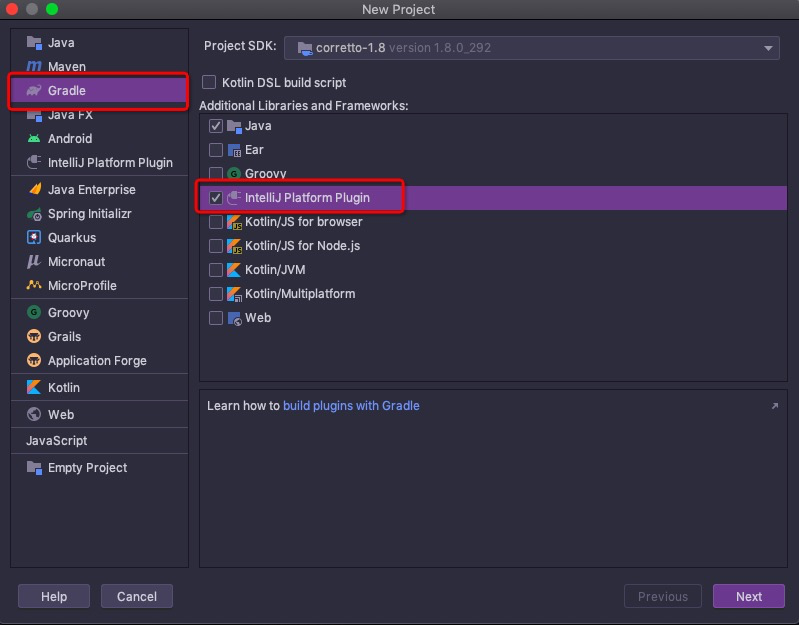This screenshot has height=625, width=799.
Task: Click the 'corretto-1.8' SDK name text
Action: pos(351,48)
